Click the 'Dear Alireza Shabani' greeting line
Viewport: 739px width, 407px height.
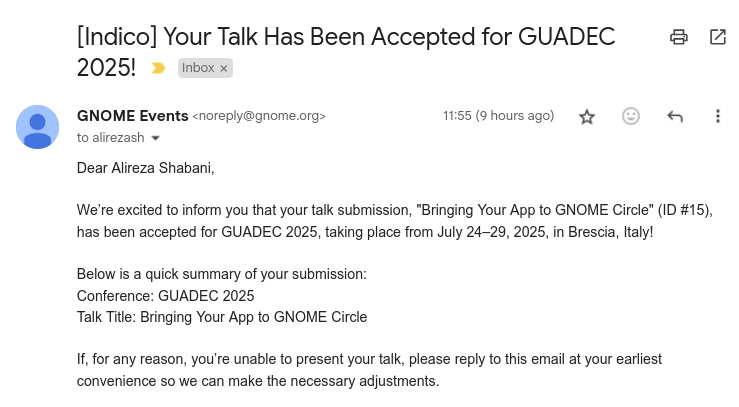pyautogui.click(x=146, y=168)
